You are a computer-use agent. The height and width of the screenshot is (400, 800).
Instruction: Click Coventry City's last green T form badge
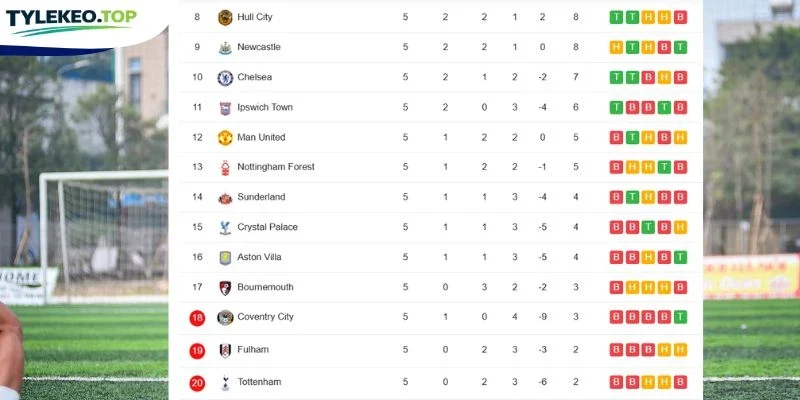click(x=680, y=317)
